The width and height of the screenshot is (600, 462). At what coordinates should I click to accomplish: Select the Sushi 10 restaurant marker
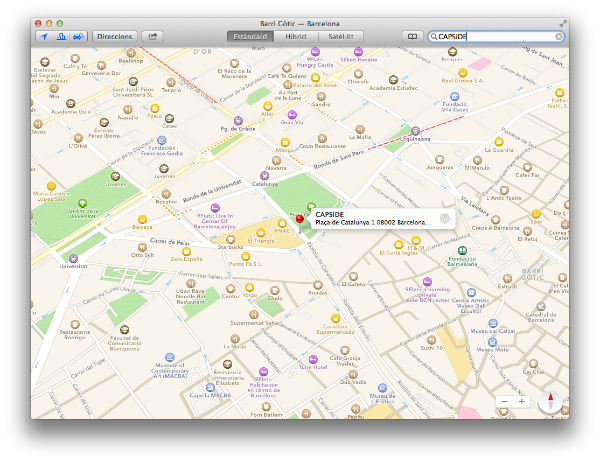point(432,340)
